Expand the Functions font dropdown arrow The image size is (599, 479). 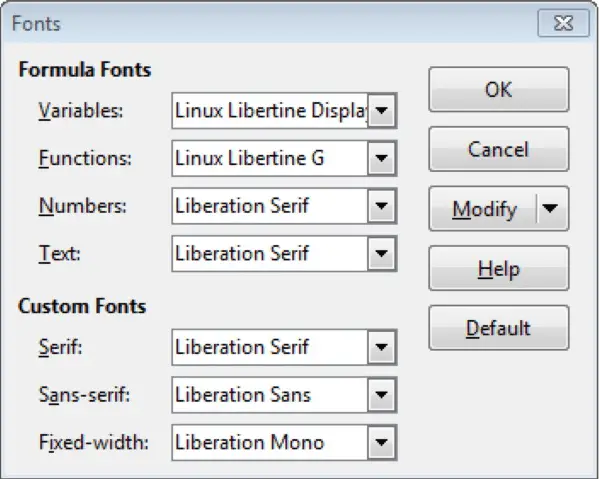point(381,158)
